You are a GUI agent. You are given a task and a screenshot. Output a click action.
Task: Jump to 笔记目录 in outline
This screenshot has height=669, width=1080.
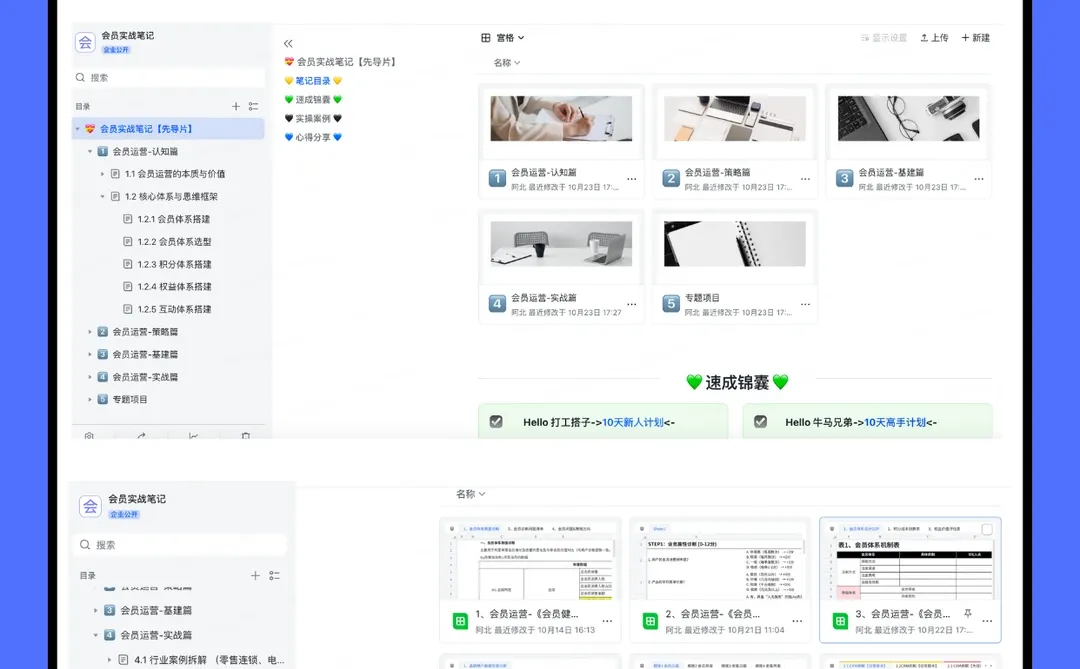tap(313, 81)
